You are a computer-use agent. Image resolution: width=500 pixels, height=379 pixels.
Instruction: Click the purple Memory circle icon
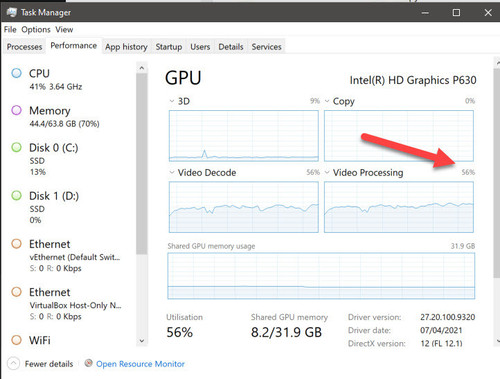(x=16, y=110)
